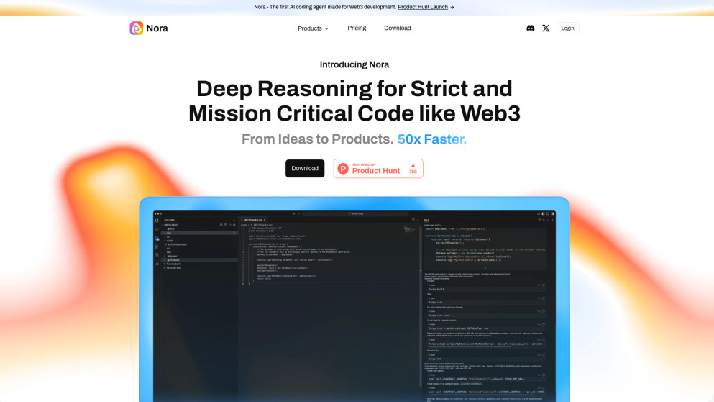The height and width of the screenshot is (402, 714).
Task: Click the Login button
Action: point(568,28)
